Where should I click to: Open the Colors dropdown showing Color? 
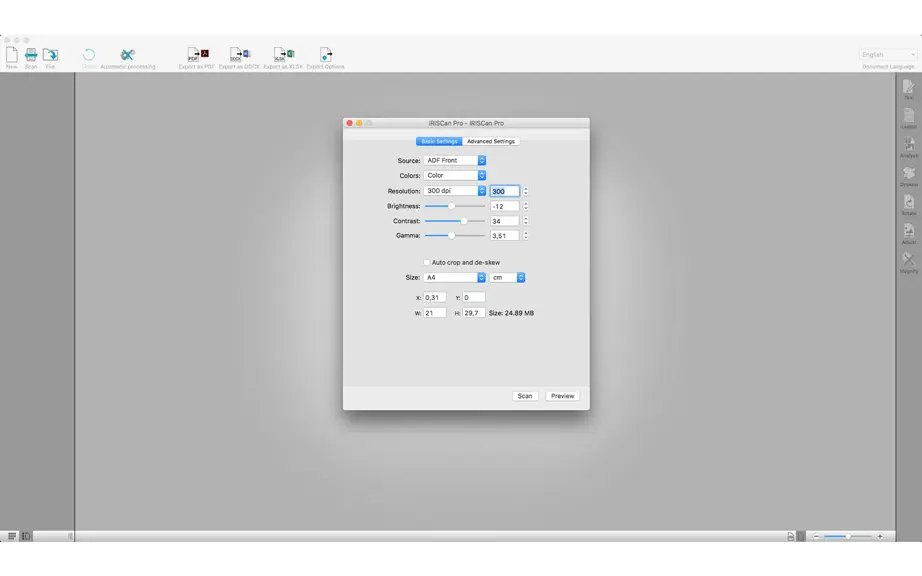455,175
